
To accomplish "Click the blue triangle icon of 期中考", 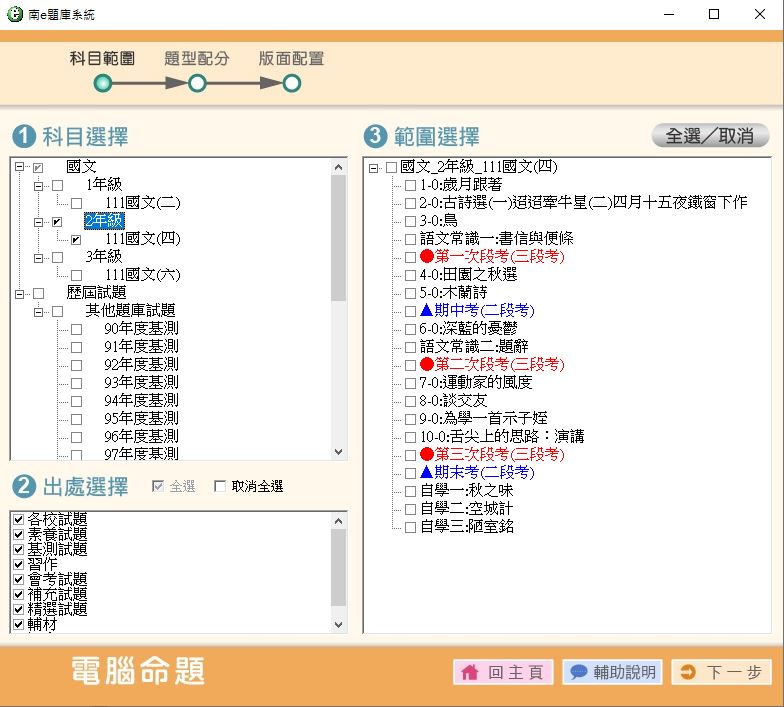I will [426, 310].
